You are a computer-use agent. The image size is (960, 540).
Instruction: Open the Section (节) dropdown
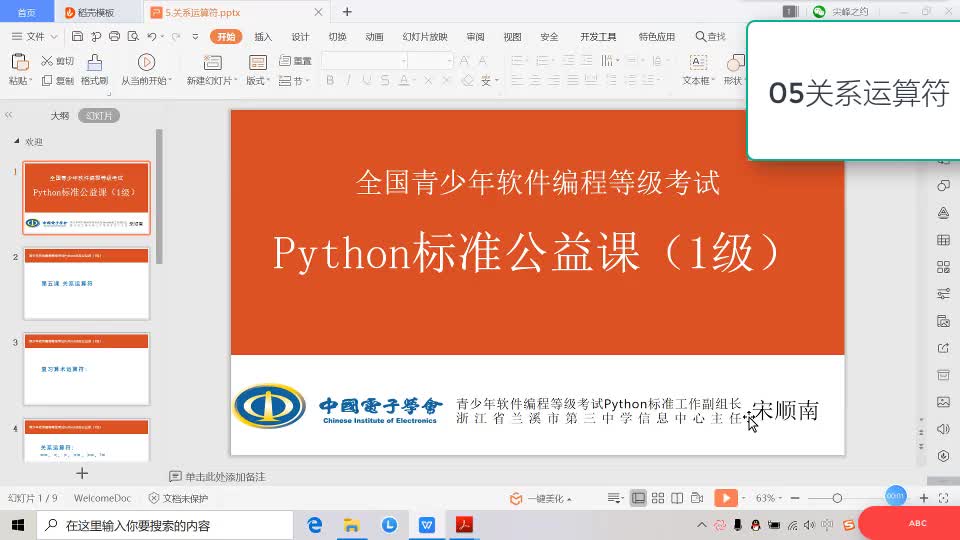294,81
